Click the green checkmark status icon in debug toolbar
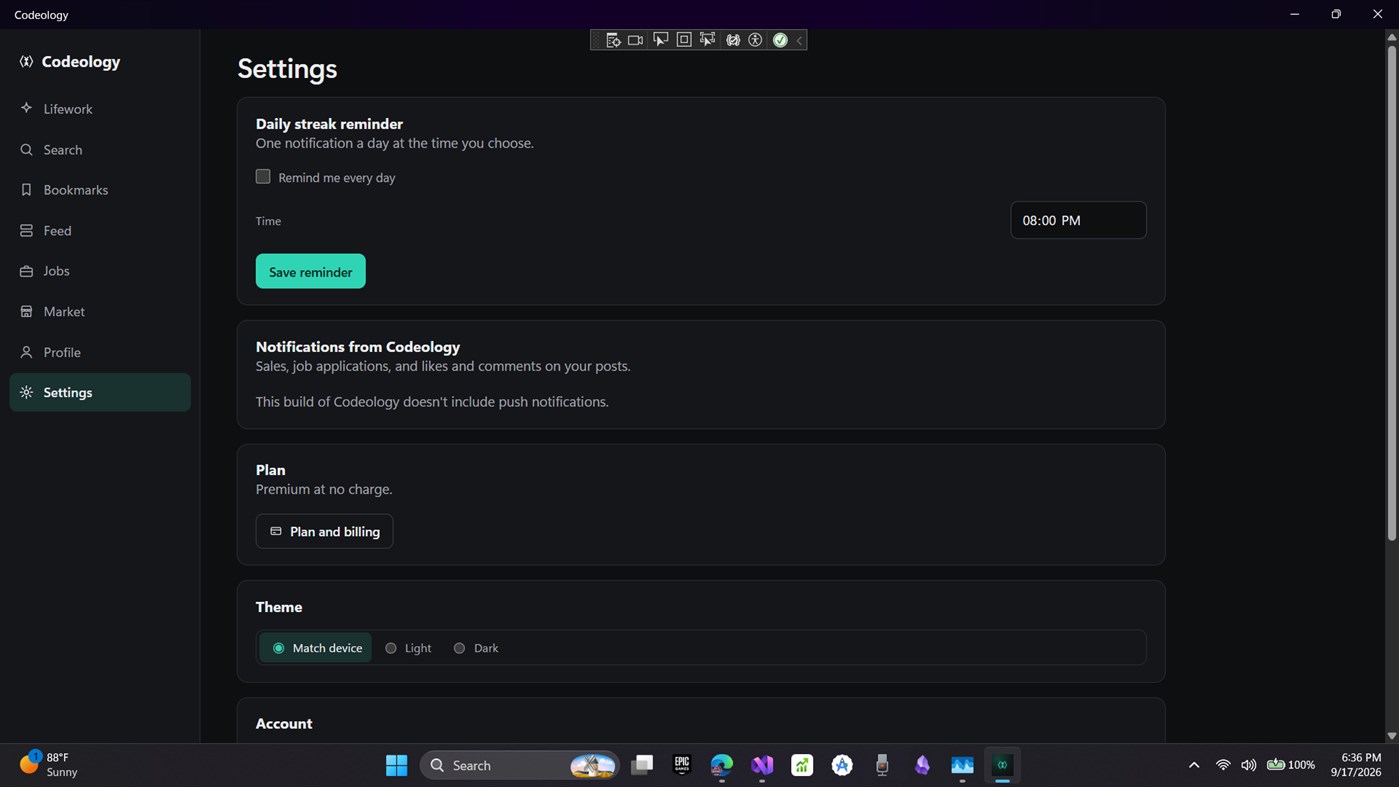This screenshot has width=1399, height=787. click(x=780, y=40)
